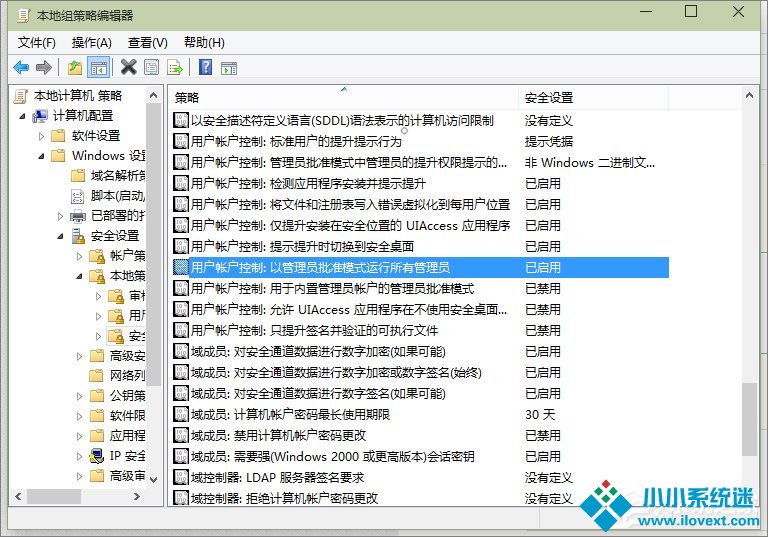
Task: Toggle the Show/Hide action pane icon
Action: [x=229, y=68]
